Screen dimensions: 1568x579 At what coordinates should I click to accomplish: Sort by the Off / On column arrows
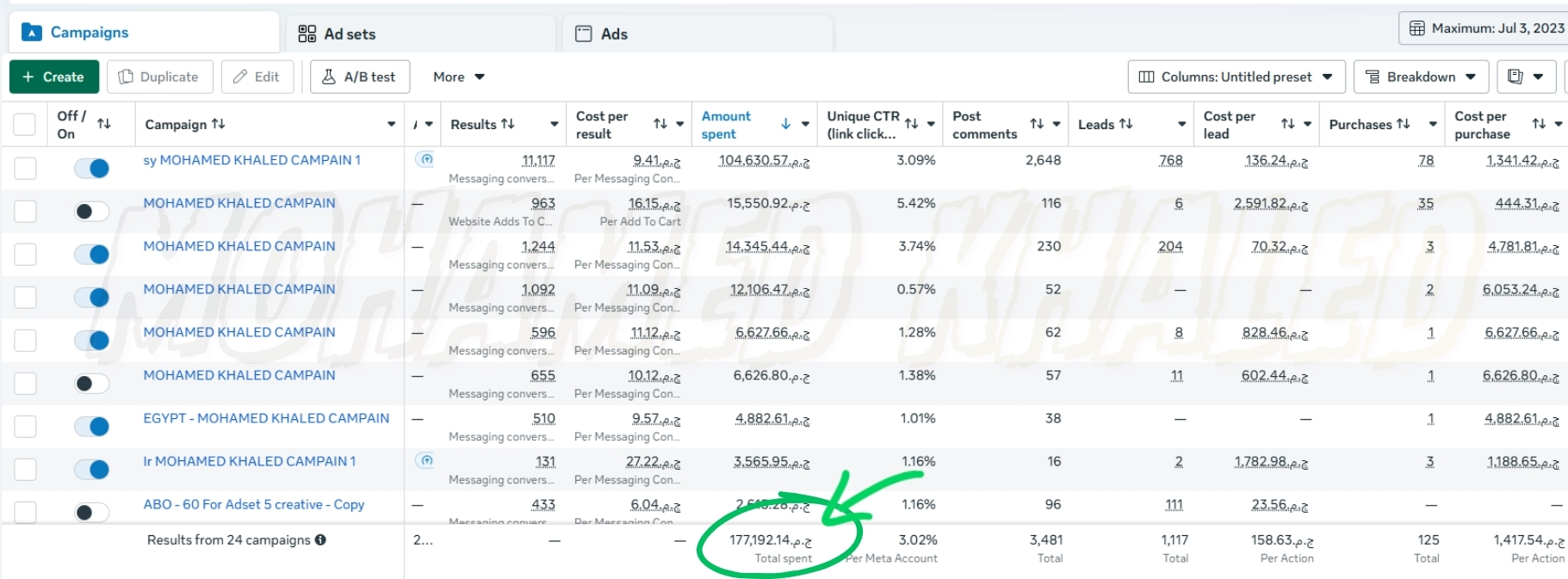(x=104, y=124)
